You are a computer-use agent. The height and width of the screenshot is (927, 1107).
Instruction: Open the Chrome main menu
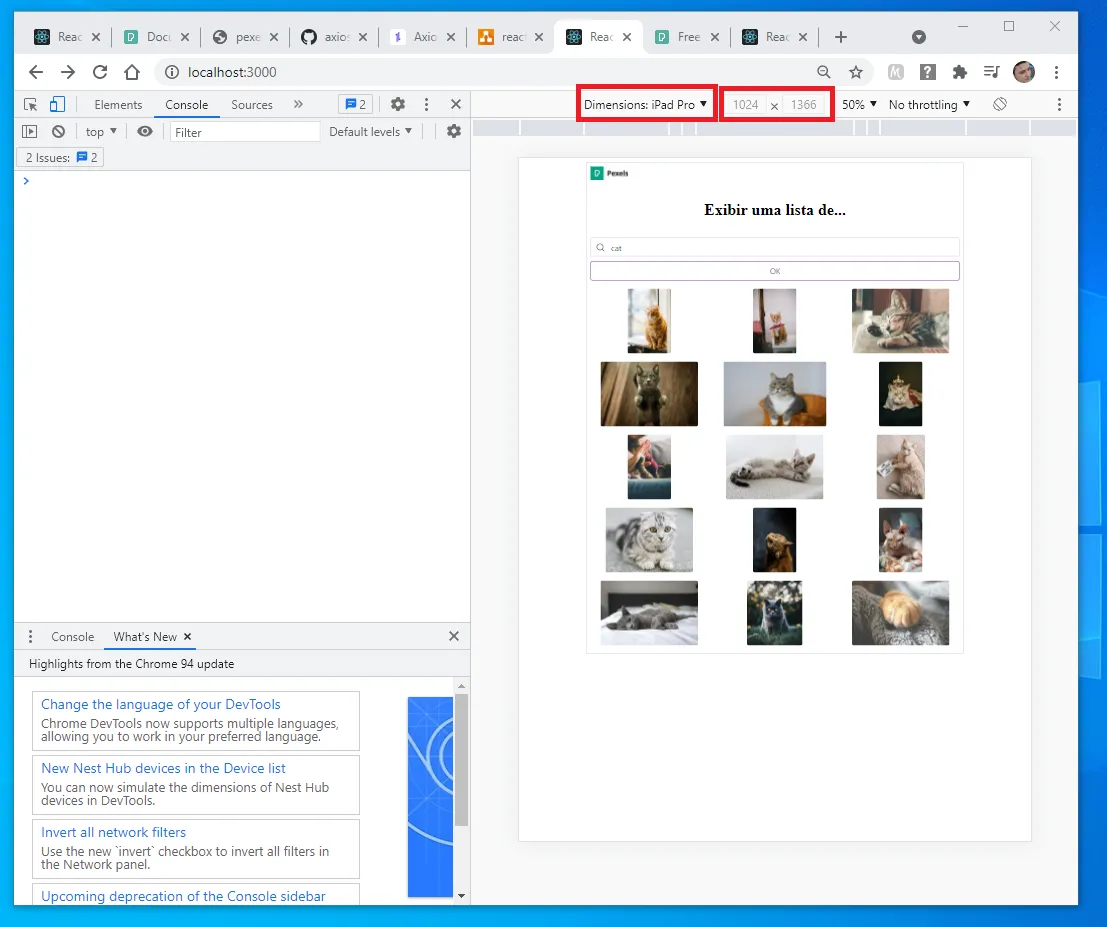1056,72
